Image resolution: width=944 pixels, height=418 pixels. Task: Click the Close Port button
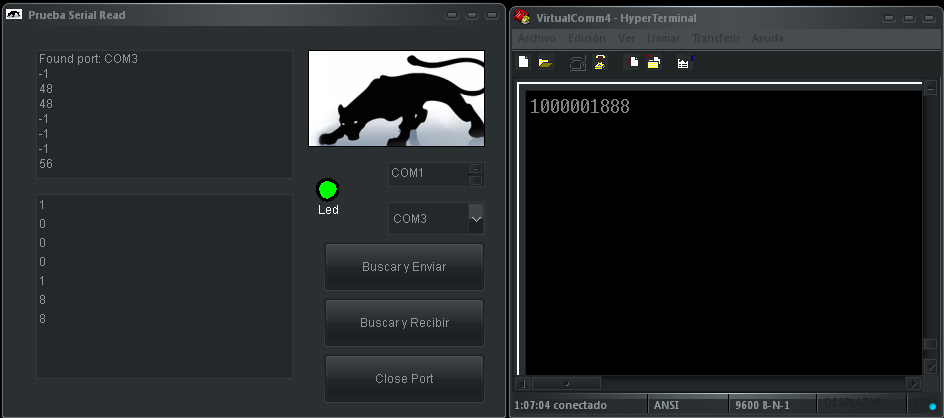404,379
